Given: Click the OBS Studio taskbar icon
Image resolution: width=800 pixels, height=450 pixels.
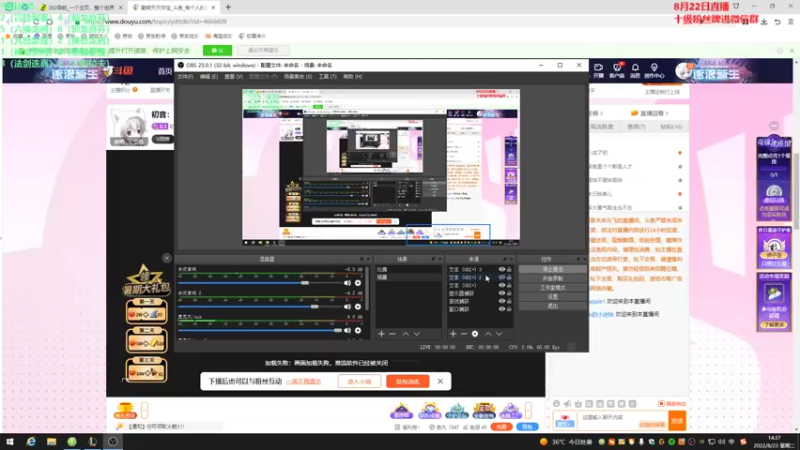Looking at the screenshot, I should coord(113,442).
